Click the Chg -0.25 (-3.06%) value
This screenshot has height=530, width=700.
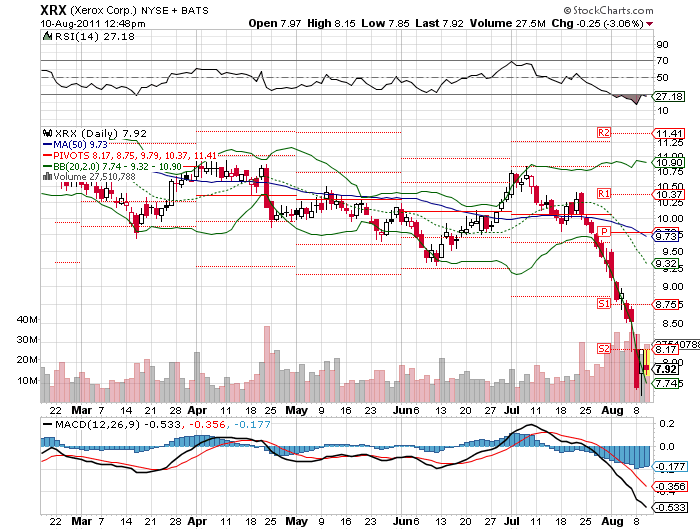[x=598, y=23]
